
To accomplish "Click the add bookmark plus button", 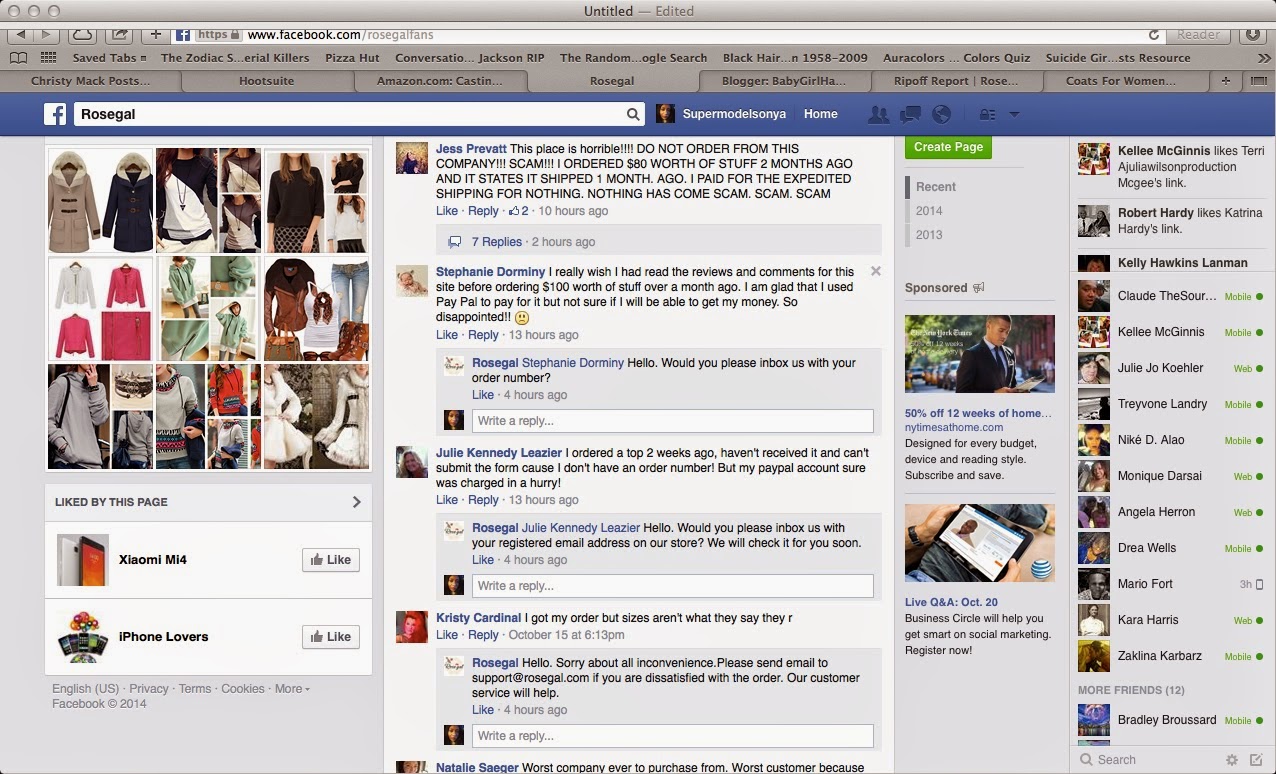I will (155, 34).
